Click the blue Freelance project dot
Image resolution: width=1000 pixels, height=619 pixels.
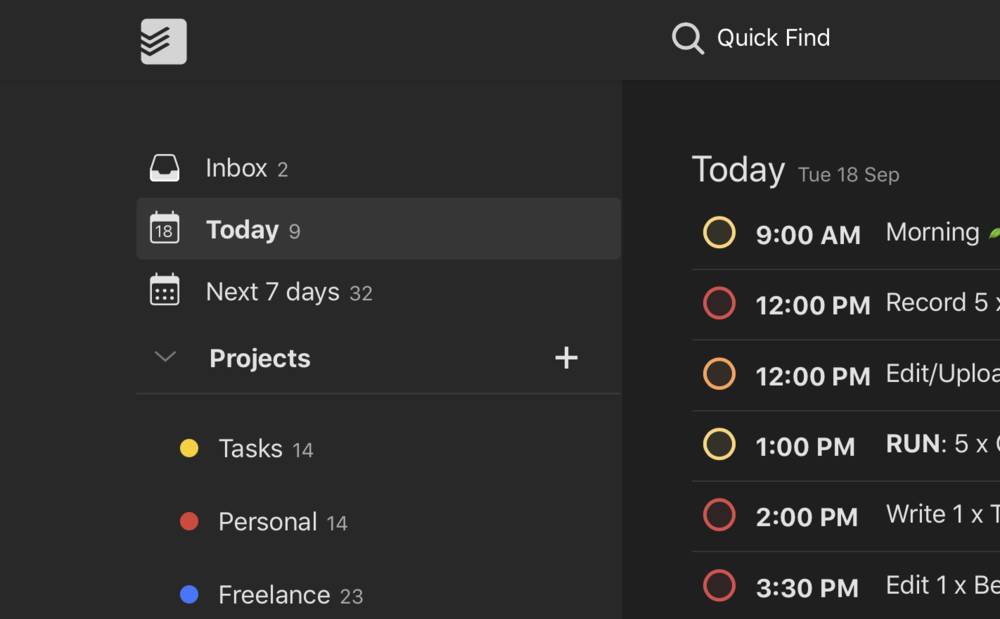coord(189,595)
